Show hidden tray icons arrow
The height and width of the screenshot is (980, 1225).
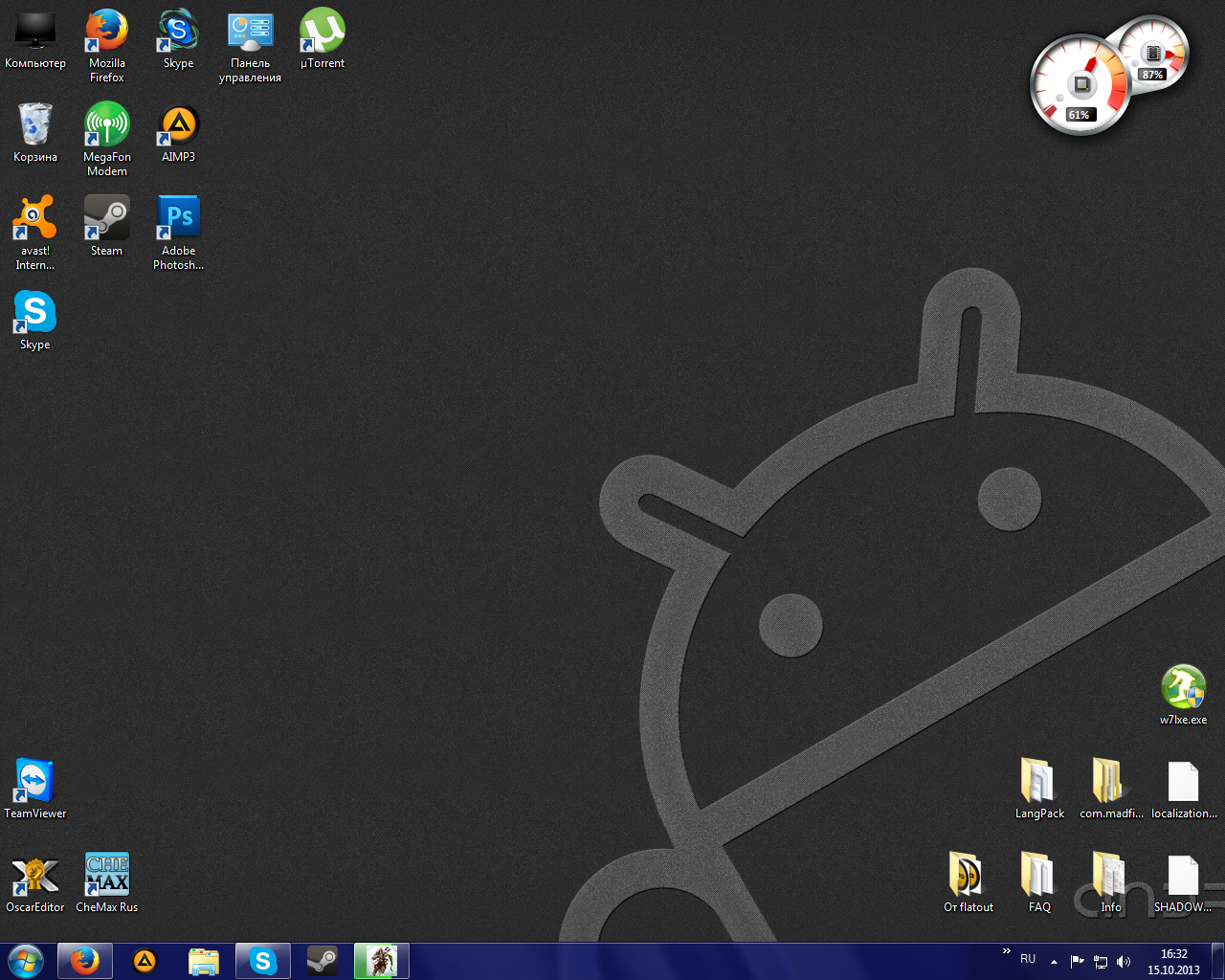(x=1054, y=962)
